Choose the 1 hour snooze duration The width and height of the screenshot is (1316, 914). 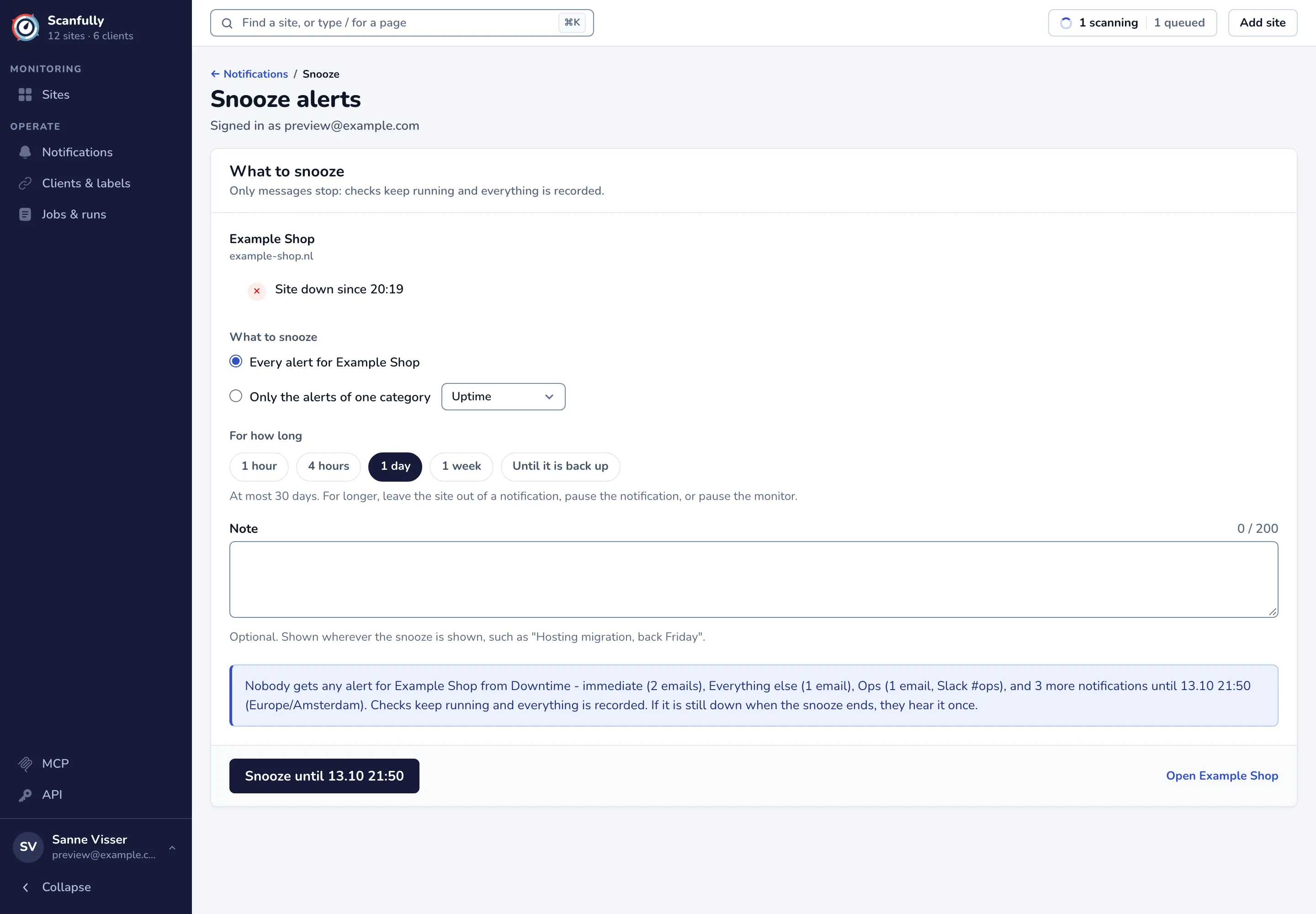pyautogui.click(x=259, y=466)
